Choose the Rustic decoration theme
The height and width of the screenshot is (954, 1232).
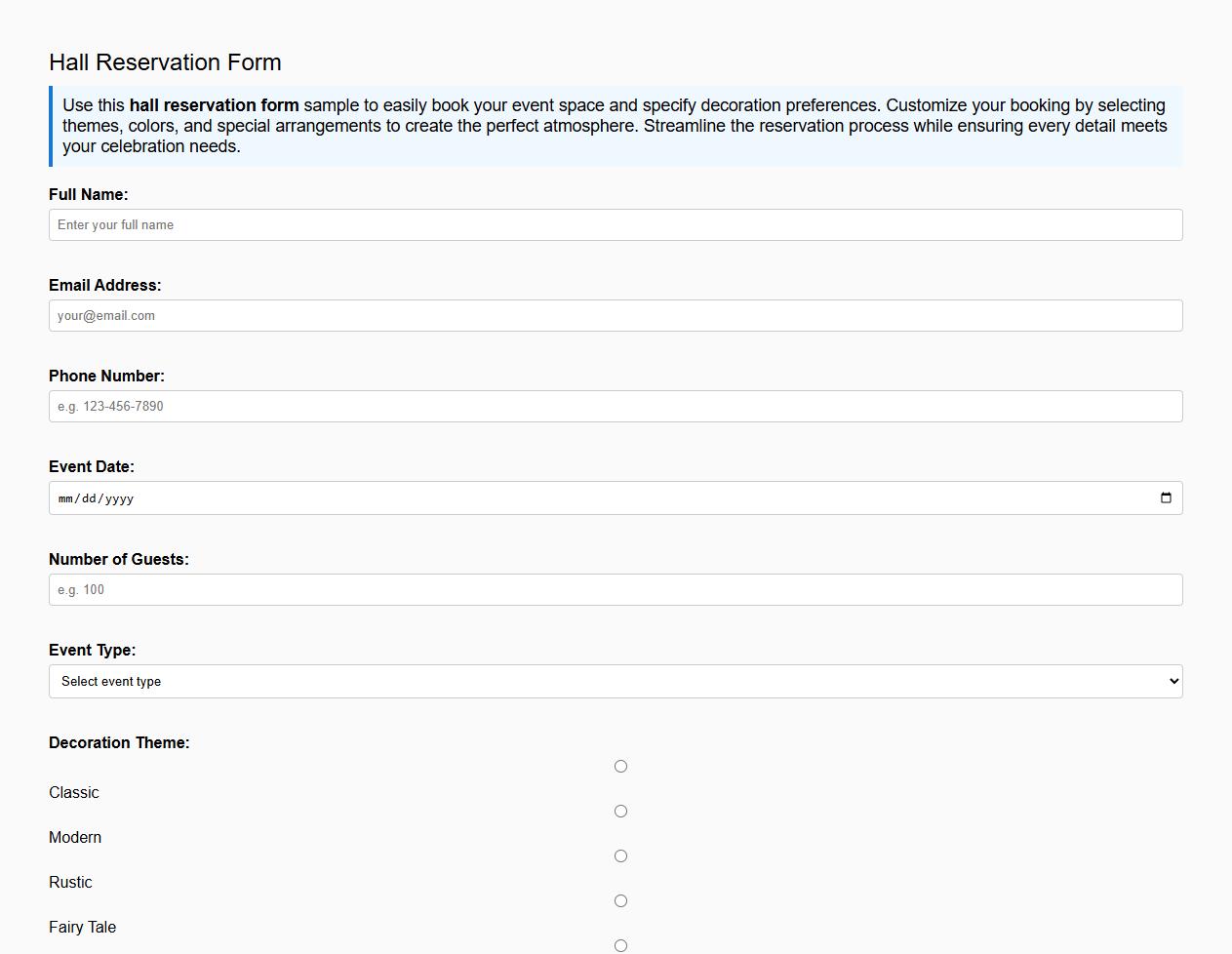(x=620, y=855)
